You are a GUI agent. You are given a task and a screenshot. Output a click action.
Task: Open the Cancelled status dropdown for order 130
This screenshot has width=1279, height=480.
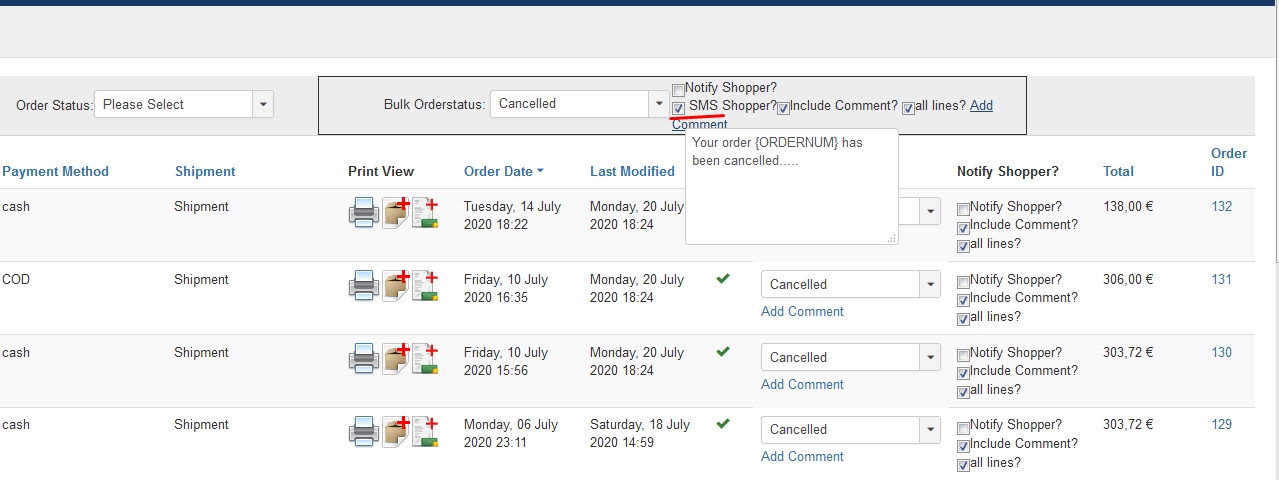click(851, 357)
